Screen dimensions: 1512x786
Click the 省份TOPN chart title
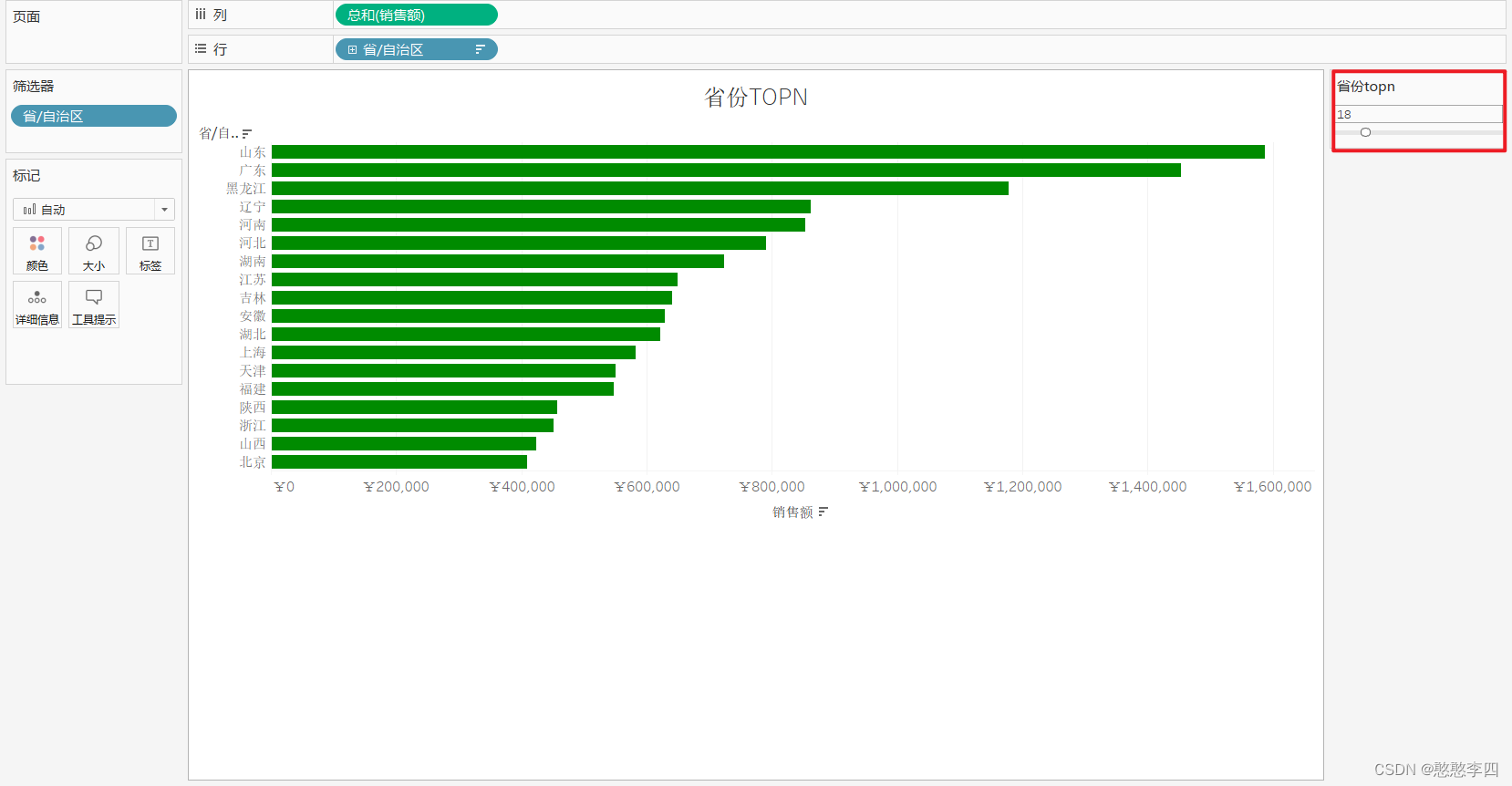tap(756, 97)
